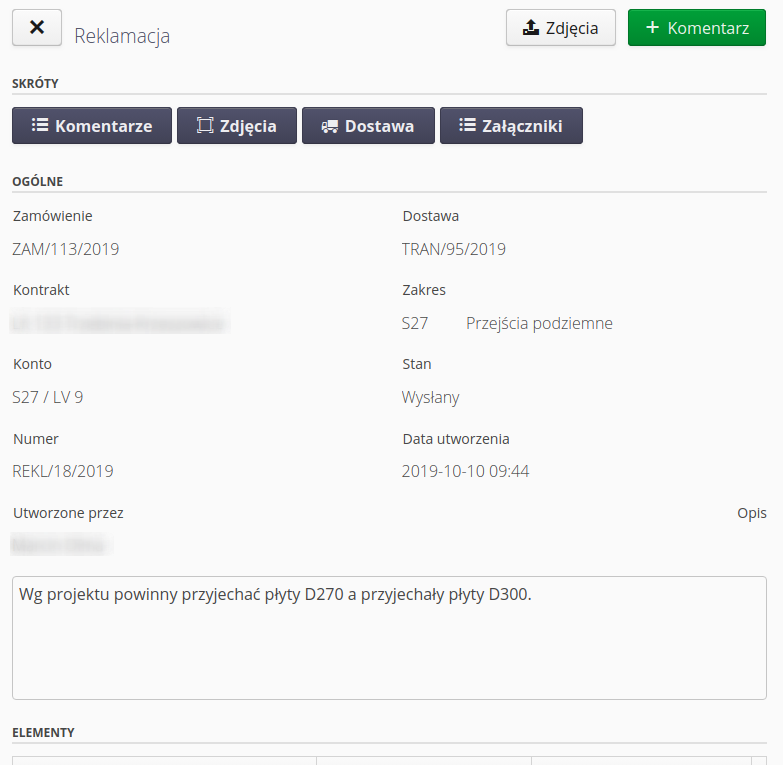Click the creation date 2019-10-10 09:44
Image resolution: width=783 pixels, height=765 pixels.
[x=465, y=471]
